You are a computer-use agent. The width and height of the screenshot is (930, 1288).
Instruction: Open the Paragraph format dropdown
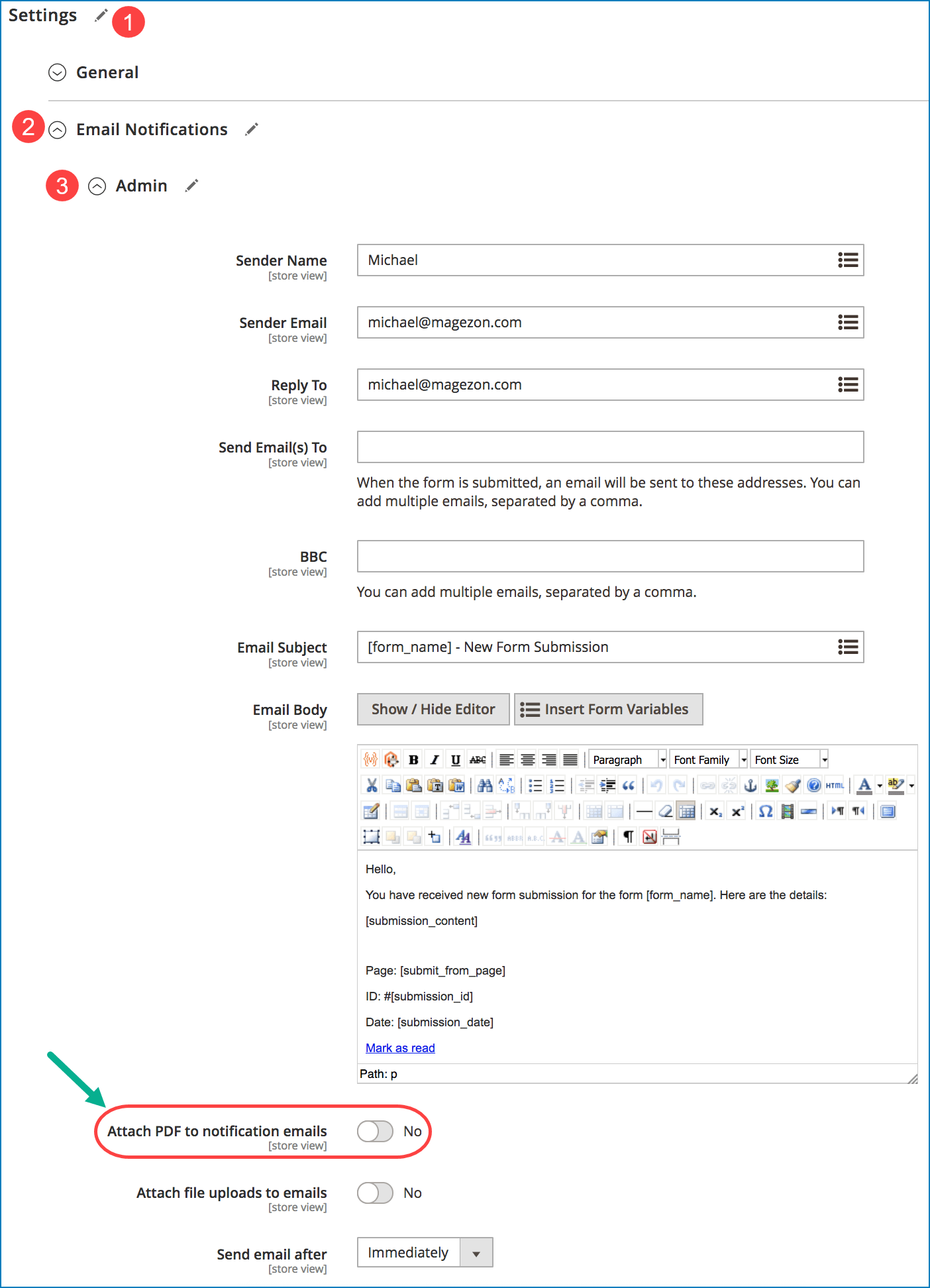coord(627,759)
